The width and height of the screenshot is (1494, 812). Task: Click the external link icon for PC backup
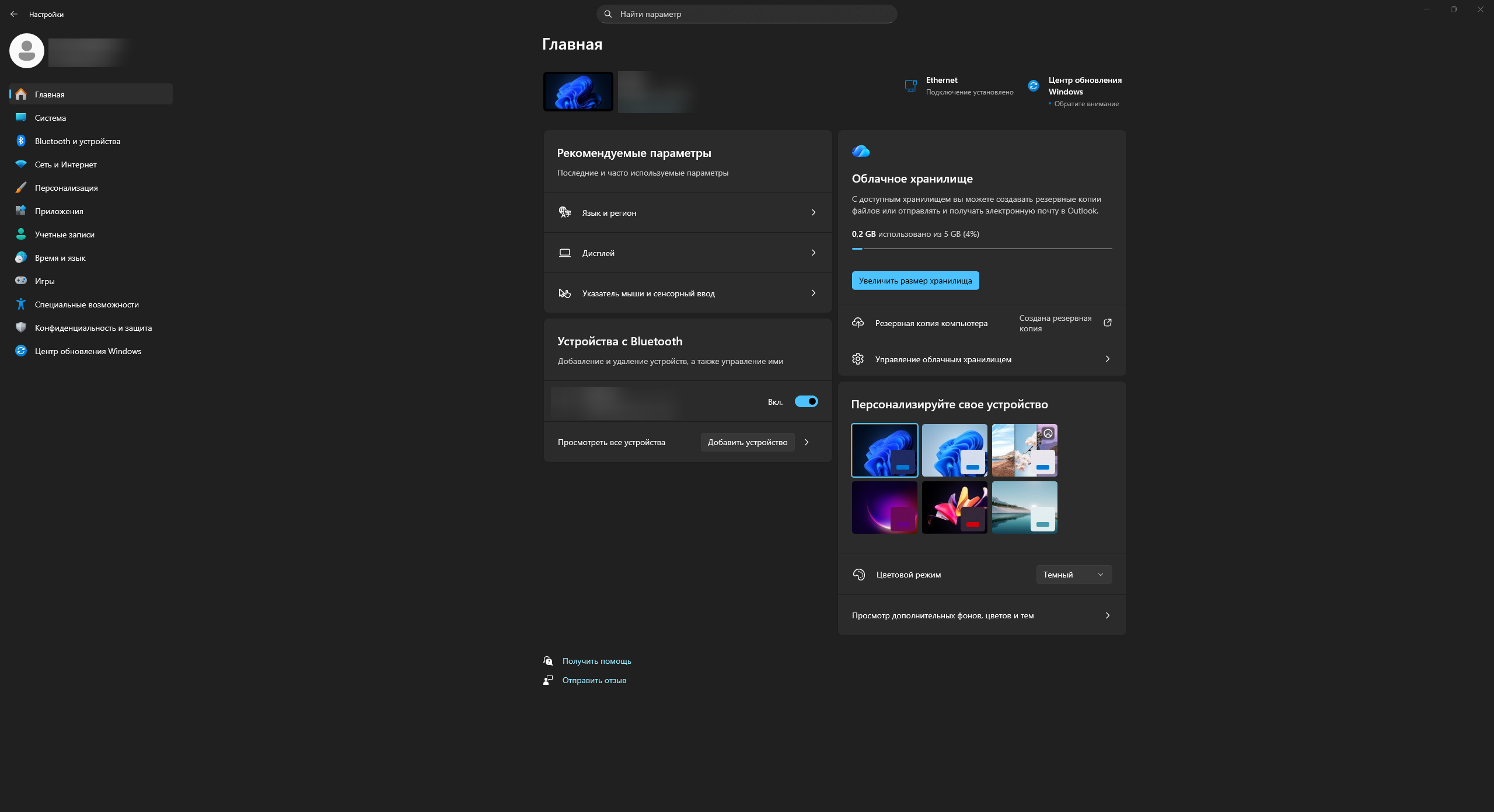[x=1107, y=323]
